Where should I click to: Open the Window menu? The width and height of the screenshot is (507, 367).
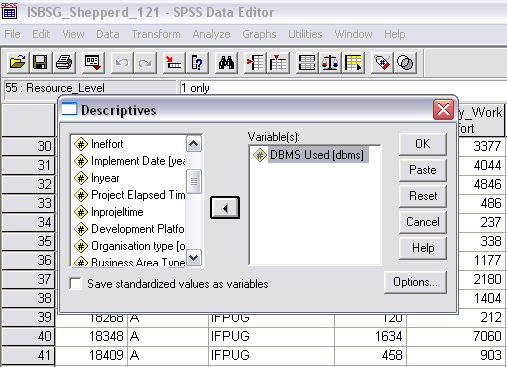353,34
